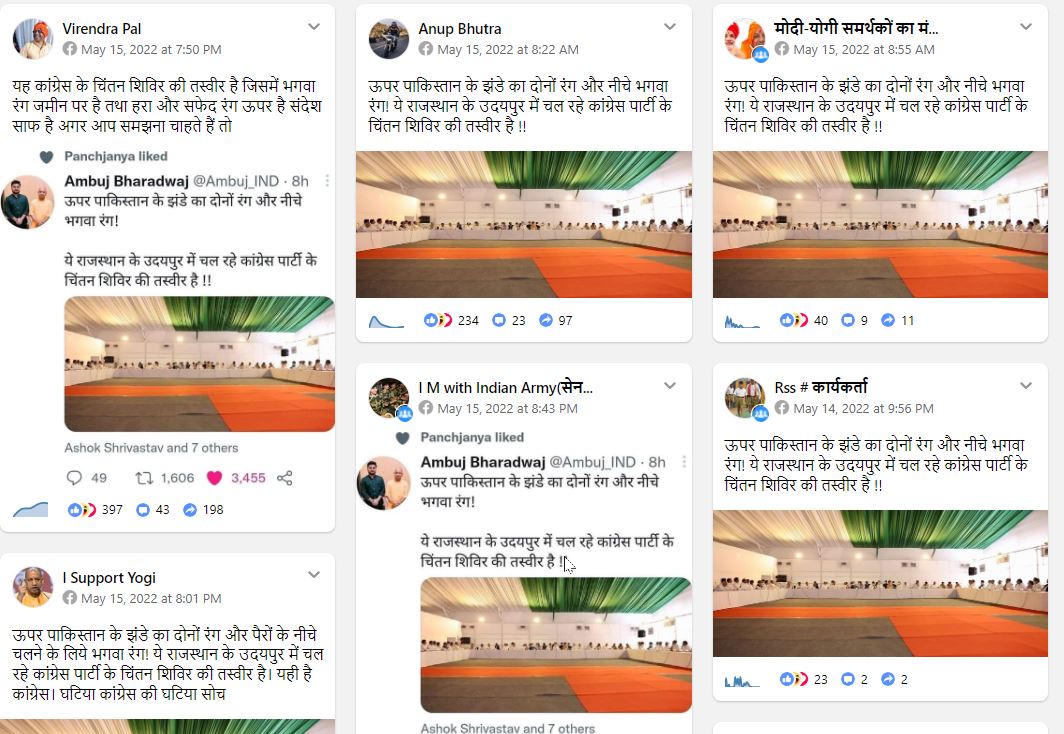Image resolution: width=1064 pixels, height=734 pixels.
Task: Click the pink heart icon showing 3,455
Action: click(214, 478)
